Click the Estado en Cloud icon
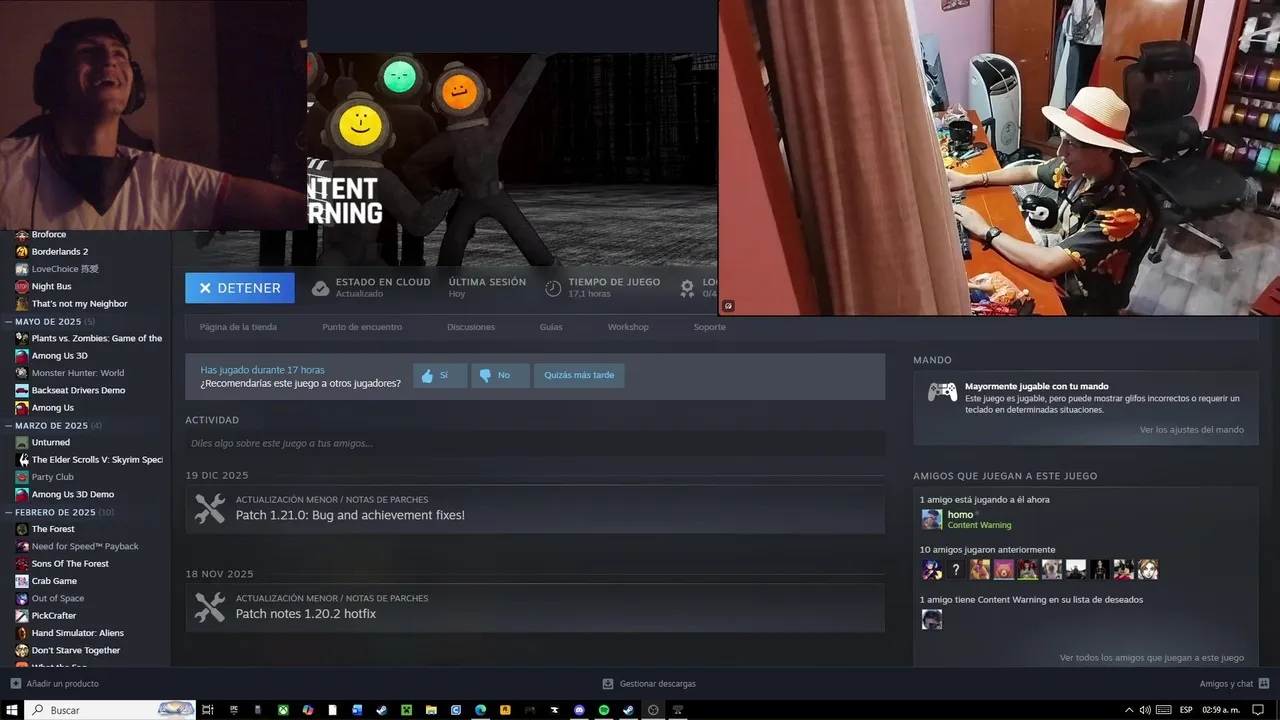The image size is (1280, 720). (x=320, y=288)
